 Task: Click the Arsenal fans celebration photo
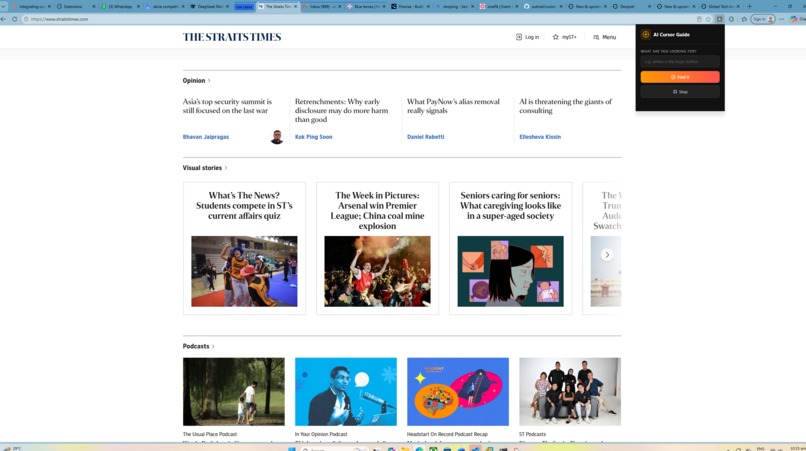coord(377,272)
